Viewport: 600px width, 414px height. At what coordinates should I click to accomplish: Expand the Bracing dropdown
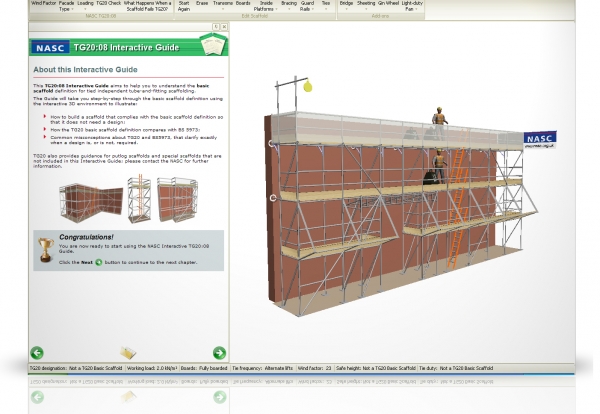pos(289,5)
